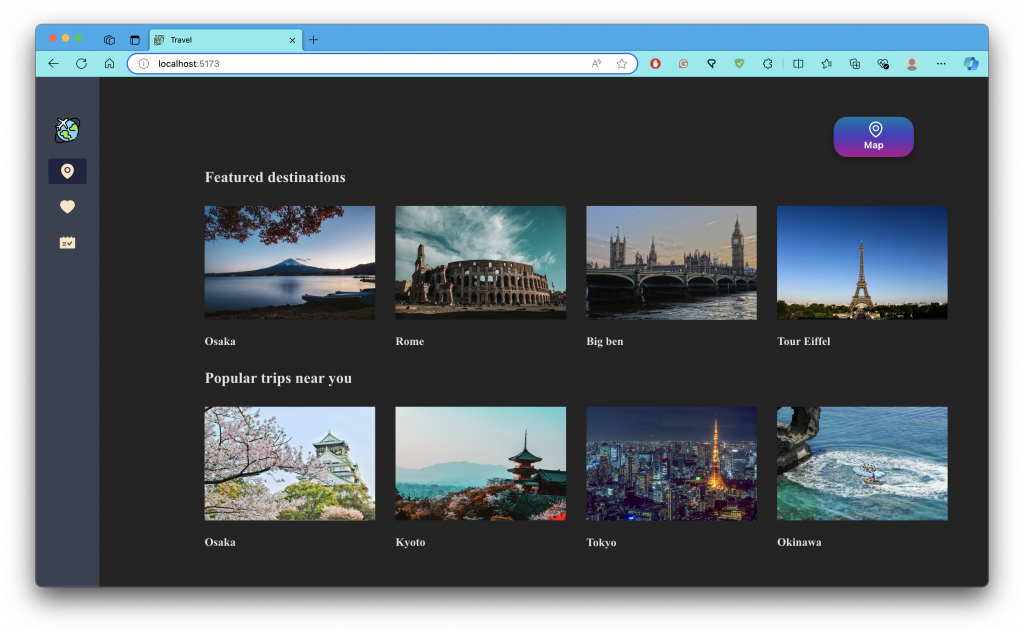Open the Okinawa coast image
This screenshot has width=1024, height=634.
point(862,464)
